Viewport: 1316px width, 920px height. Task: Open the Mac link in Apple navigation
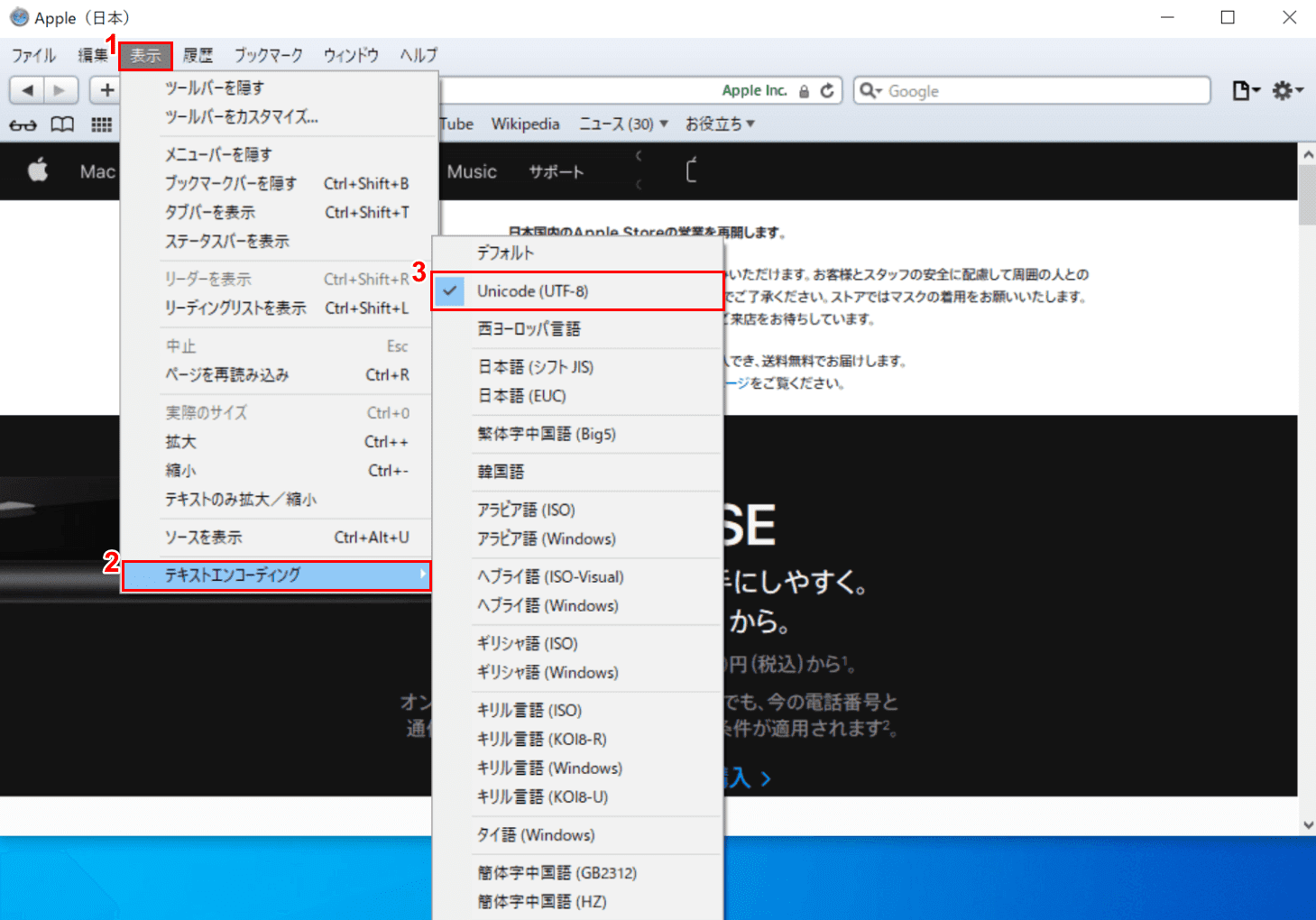[x=97, y=171]
